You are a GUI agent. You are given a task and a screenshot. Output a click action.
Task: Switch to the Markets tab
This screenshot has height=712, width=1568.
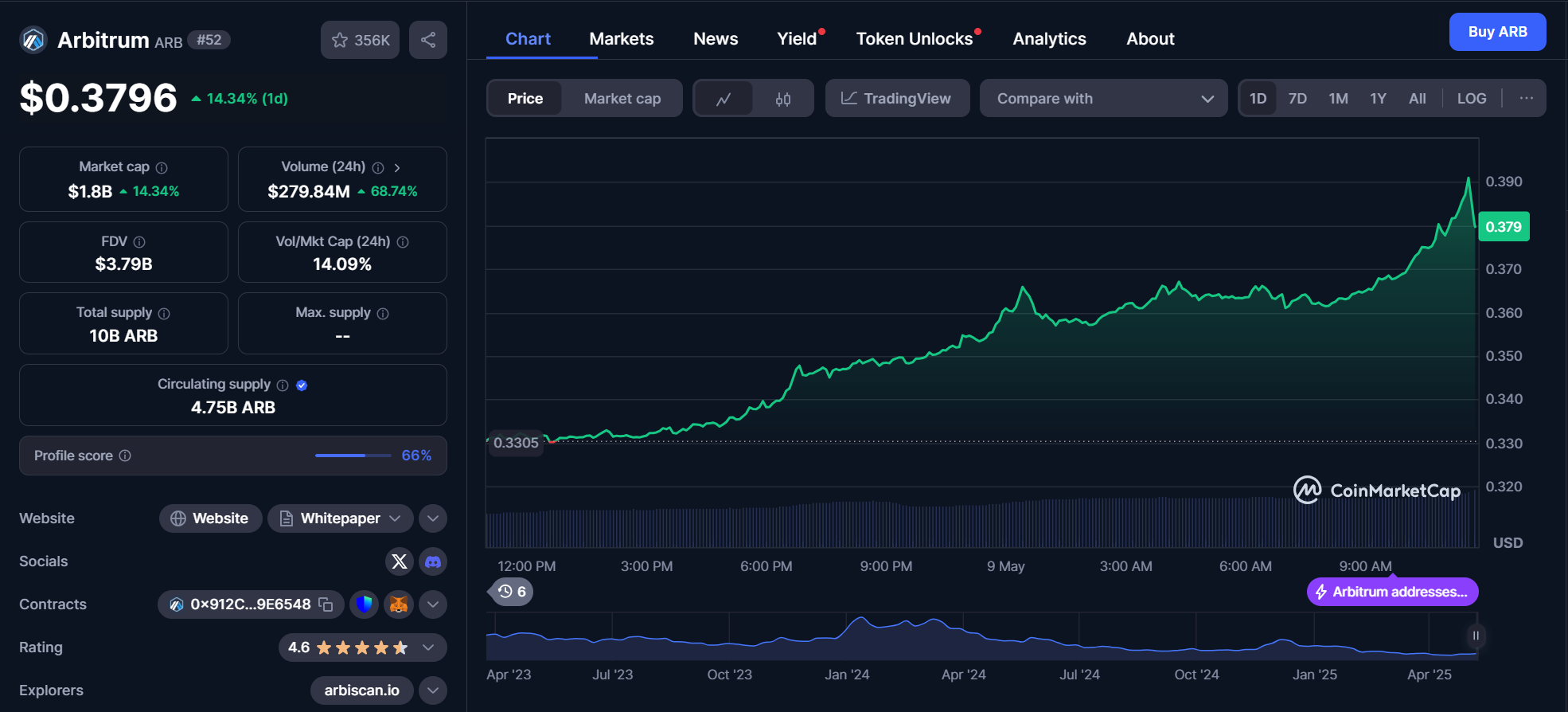[x=621, y=39]
